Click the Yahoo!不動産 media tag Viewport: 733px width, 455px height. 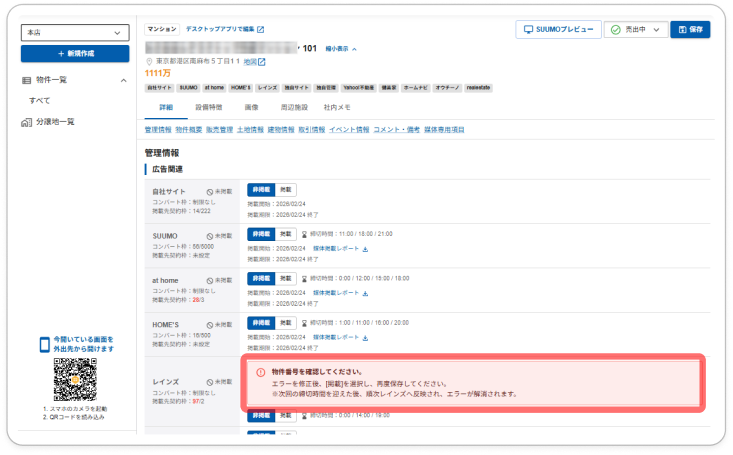pos(359,88)
